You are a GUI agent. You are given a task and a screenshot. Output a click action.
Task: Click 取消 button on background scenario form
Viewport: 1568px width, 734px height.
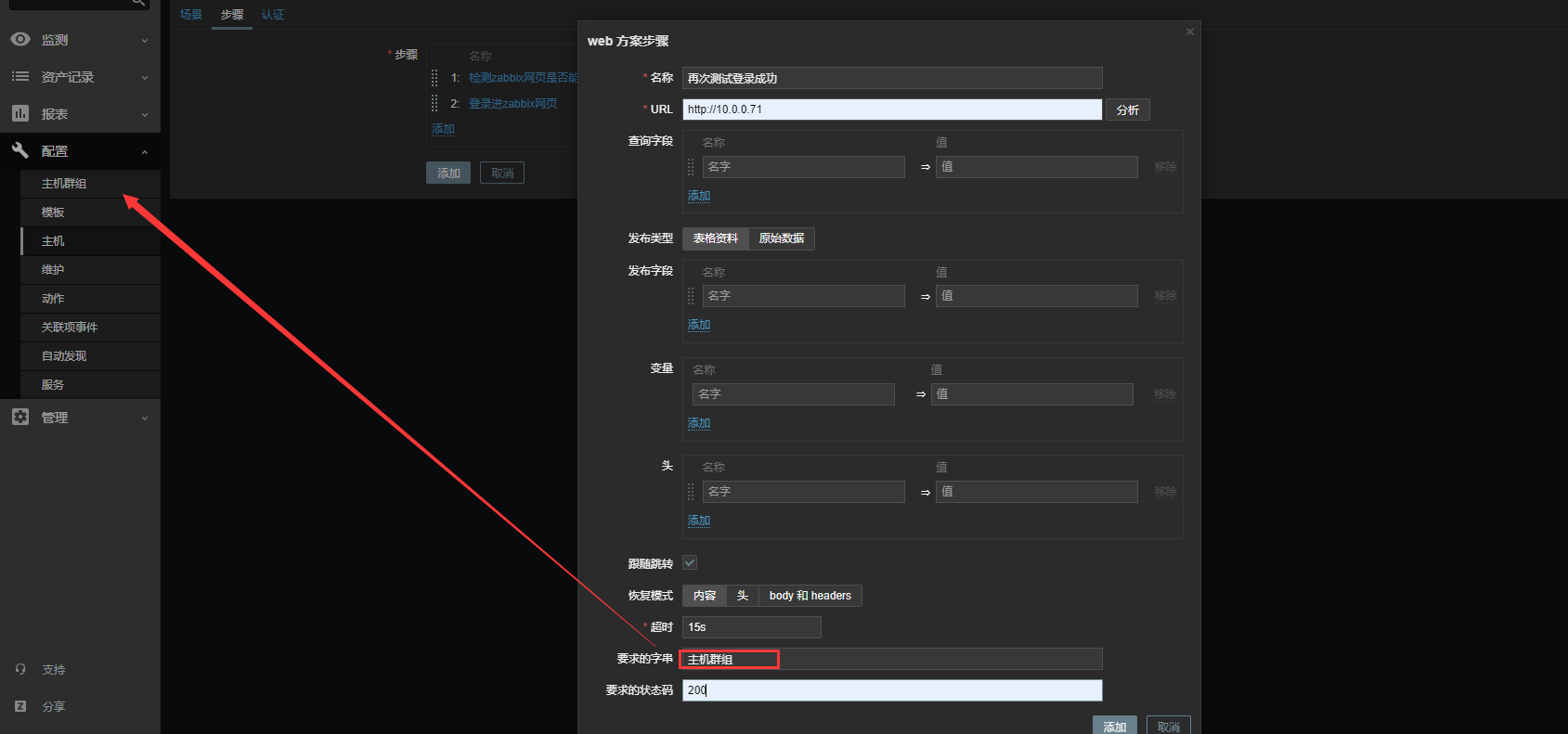[502, 173]
